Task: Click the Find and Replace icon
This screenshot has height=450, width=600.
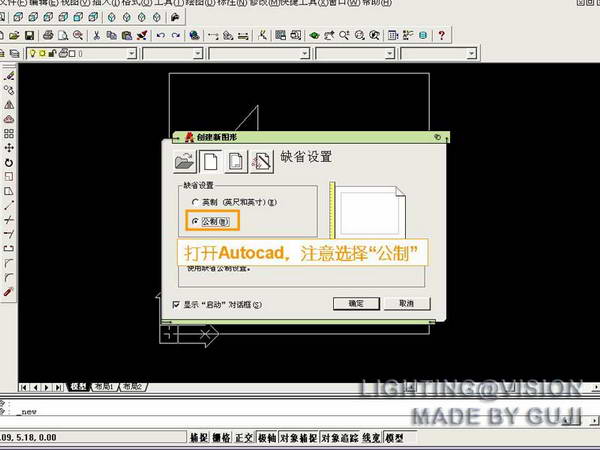Action: point(78,36)
